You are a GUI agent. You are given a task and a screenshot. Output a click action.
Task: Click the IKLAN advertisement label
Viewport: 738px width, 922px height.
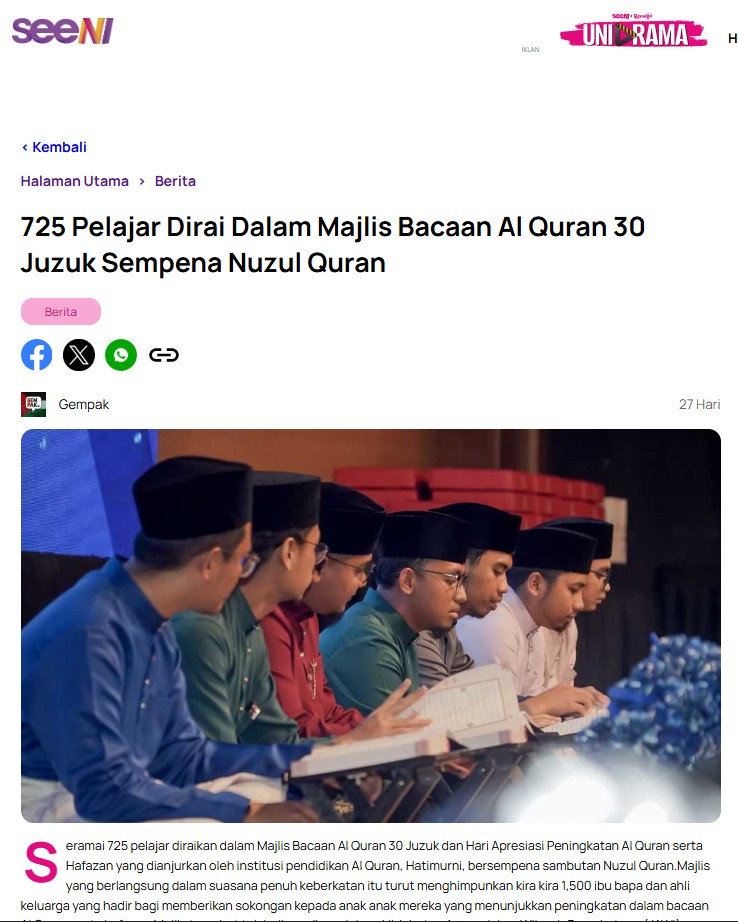click(x=530, y=49)
